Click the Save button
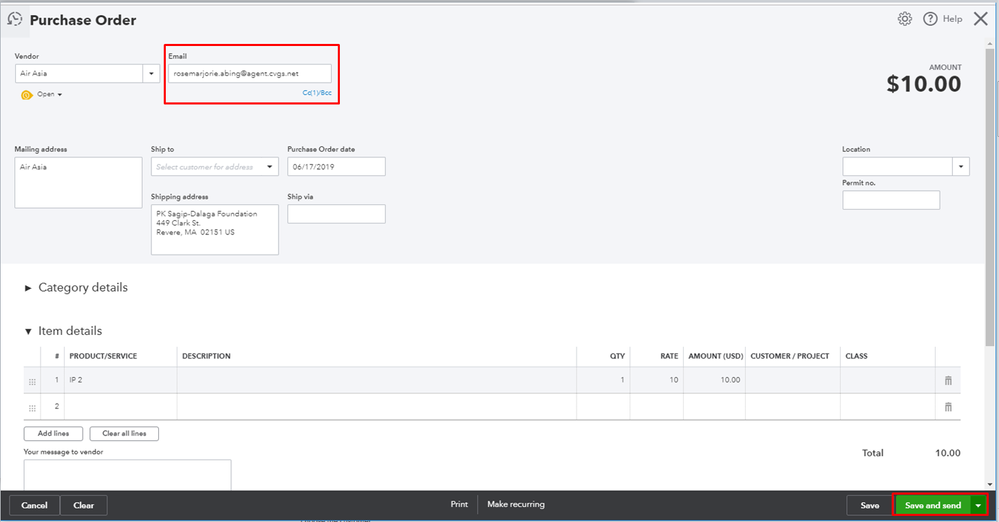The height and width of the screenshot is (522, 999). coord(870,505)
